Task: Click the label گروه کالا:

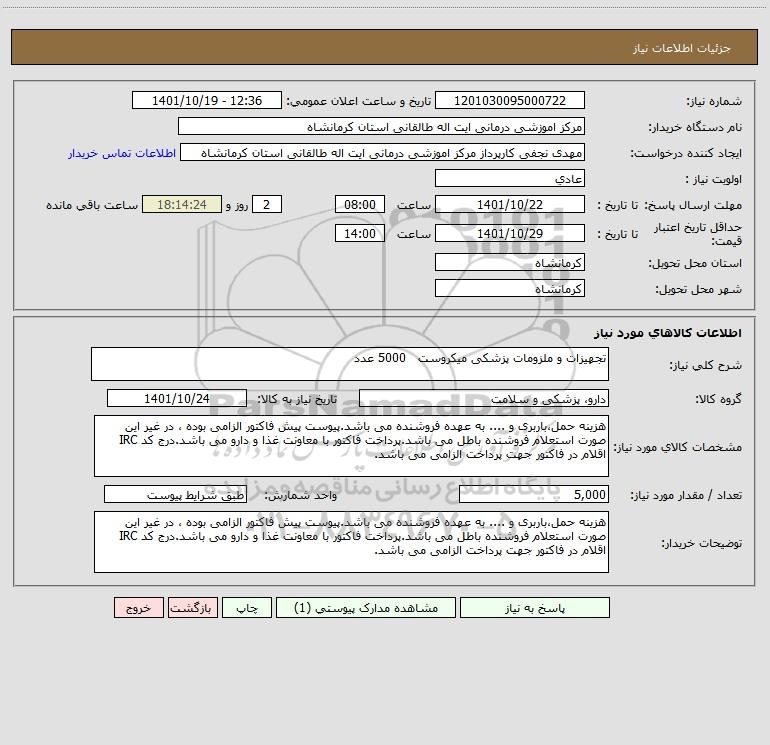Action: (x=718, y=399)
